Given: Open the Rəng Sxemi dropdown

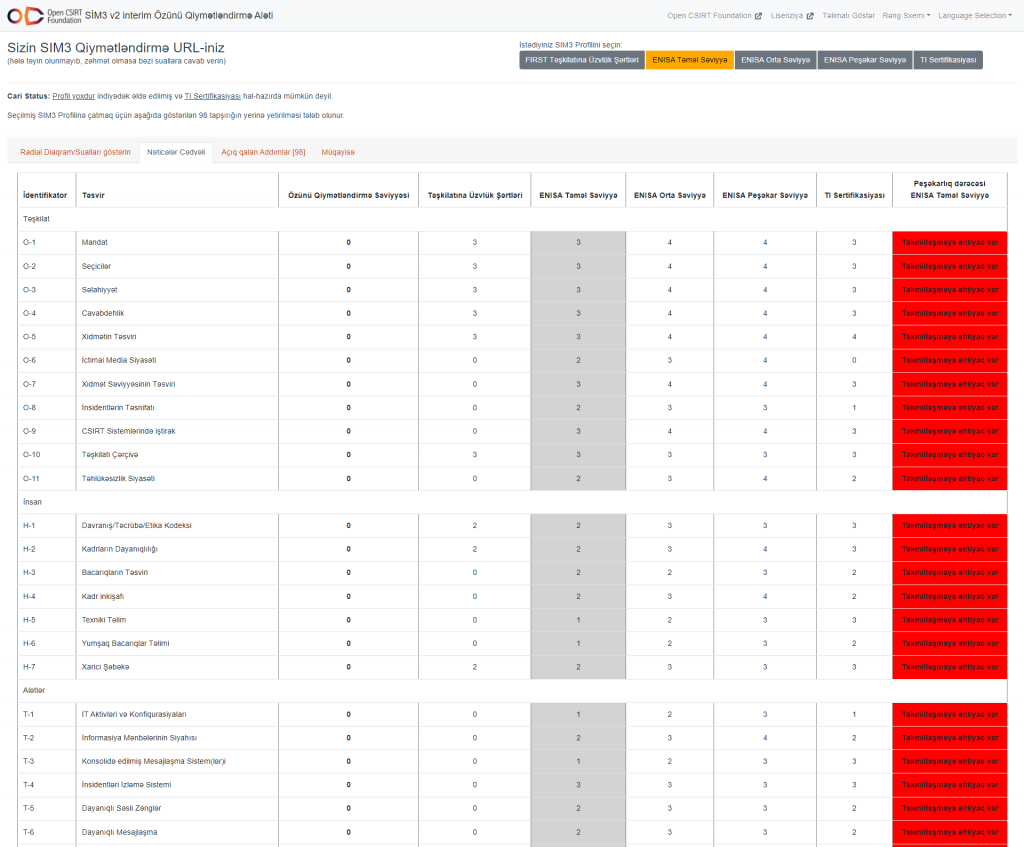Looking at the screenshot, I should [x=905, y=16].
